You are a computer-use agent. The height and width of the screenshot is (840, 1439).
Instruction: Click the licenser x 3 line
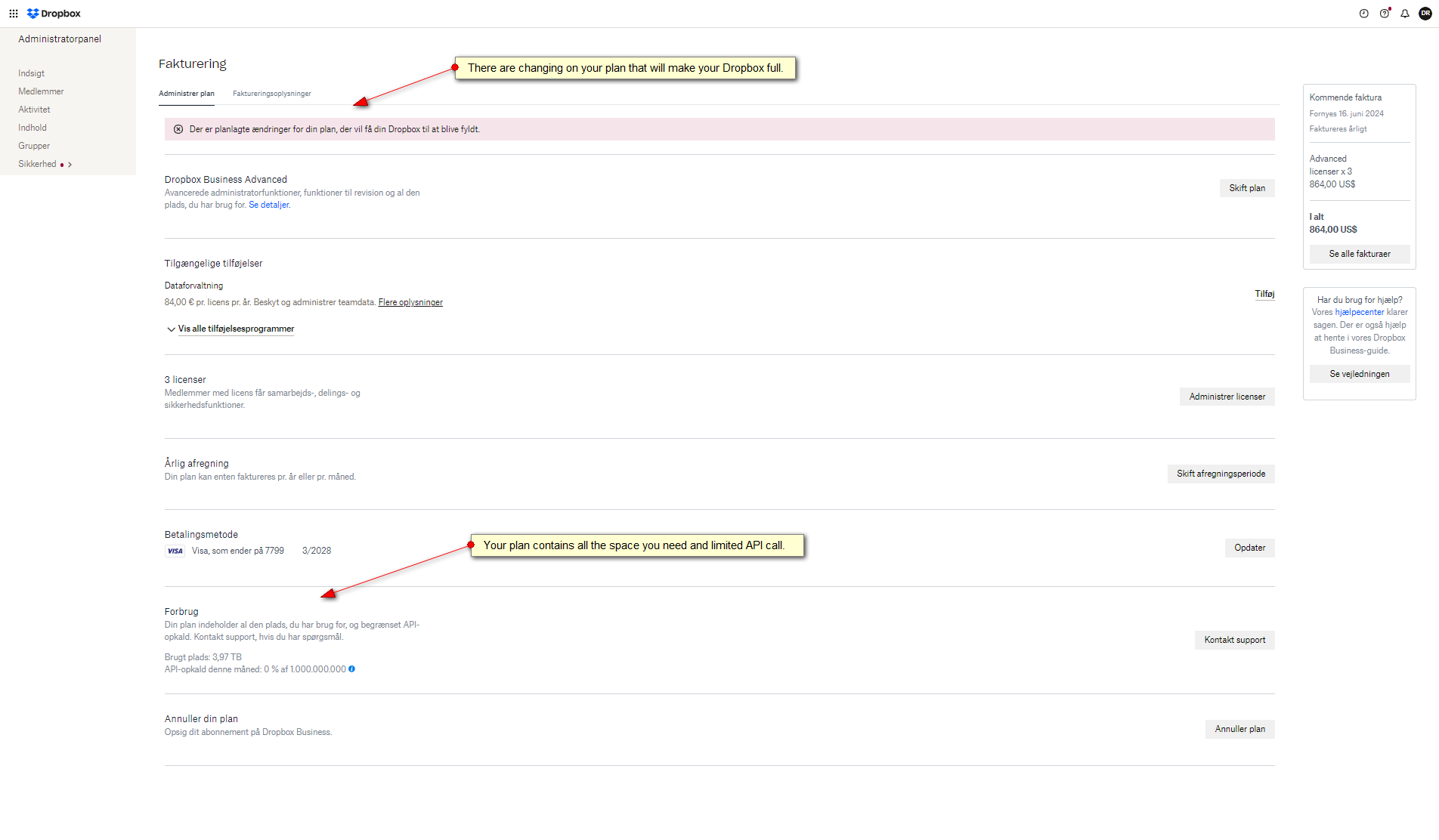tap(1331, 171)
